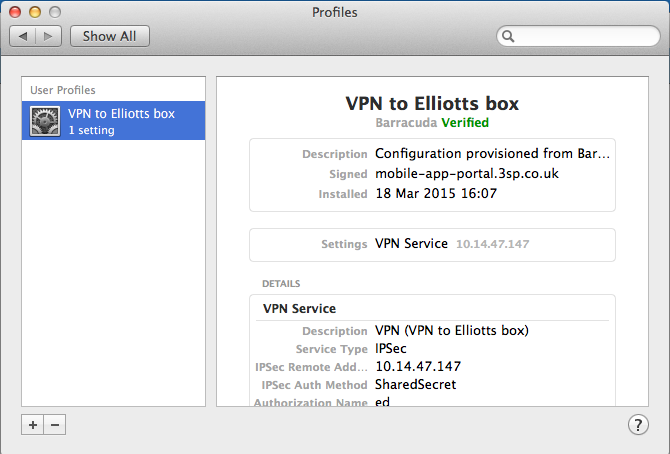
Task: Remove the profile with the minus button
Action: click(55, 425)
